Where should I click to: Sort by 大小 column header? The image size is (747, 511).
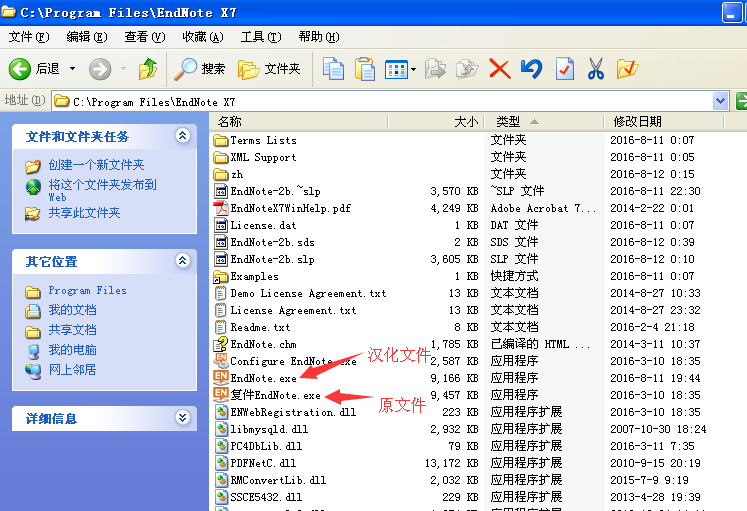436,122
